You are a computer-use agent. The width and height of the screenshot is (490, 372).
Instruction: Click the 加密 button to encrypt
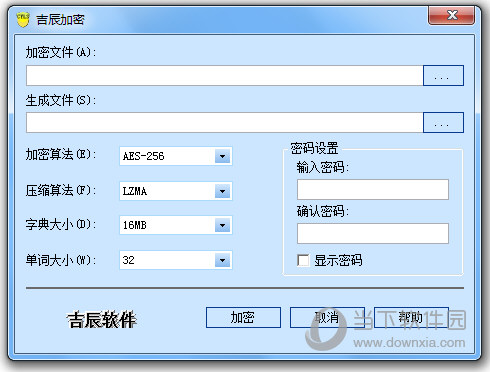[x=243, y=317]
